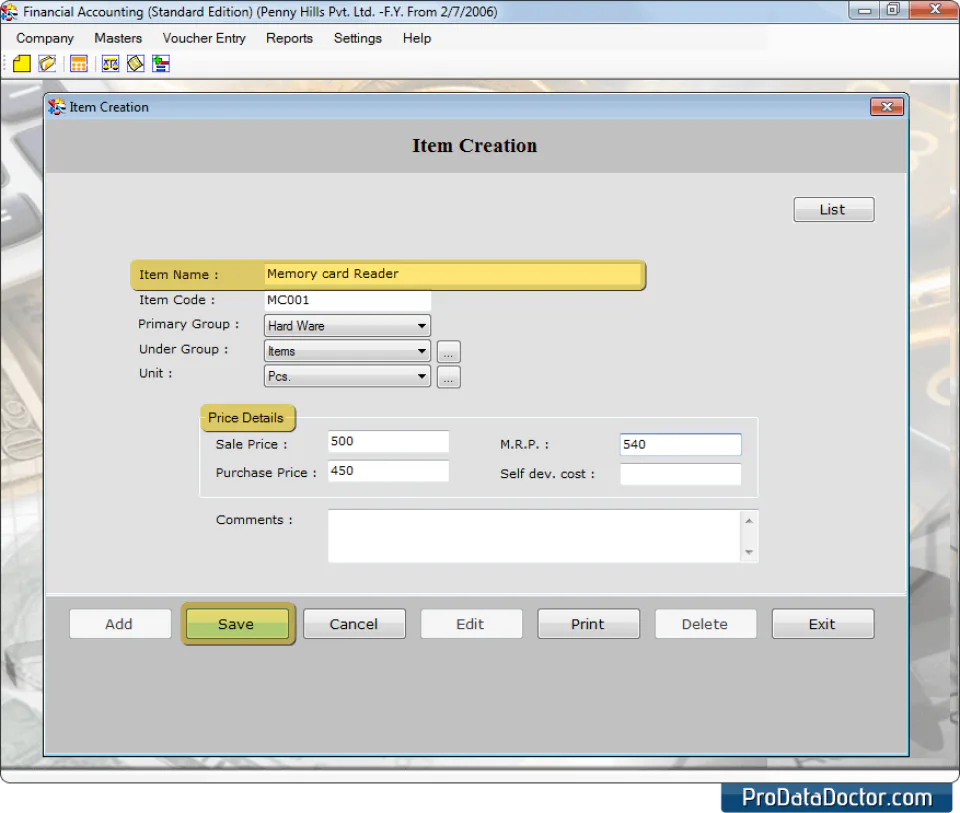Click the ellipsis button beside Under Group
The height and width of the screenshot is (813, 960).
coord(448,352)
